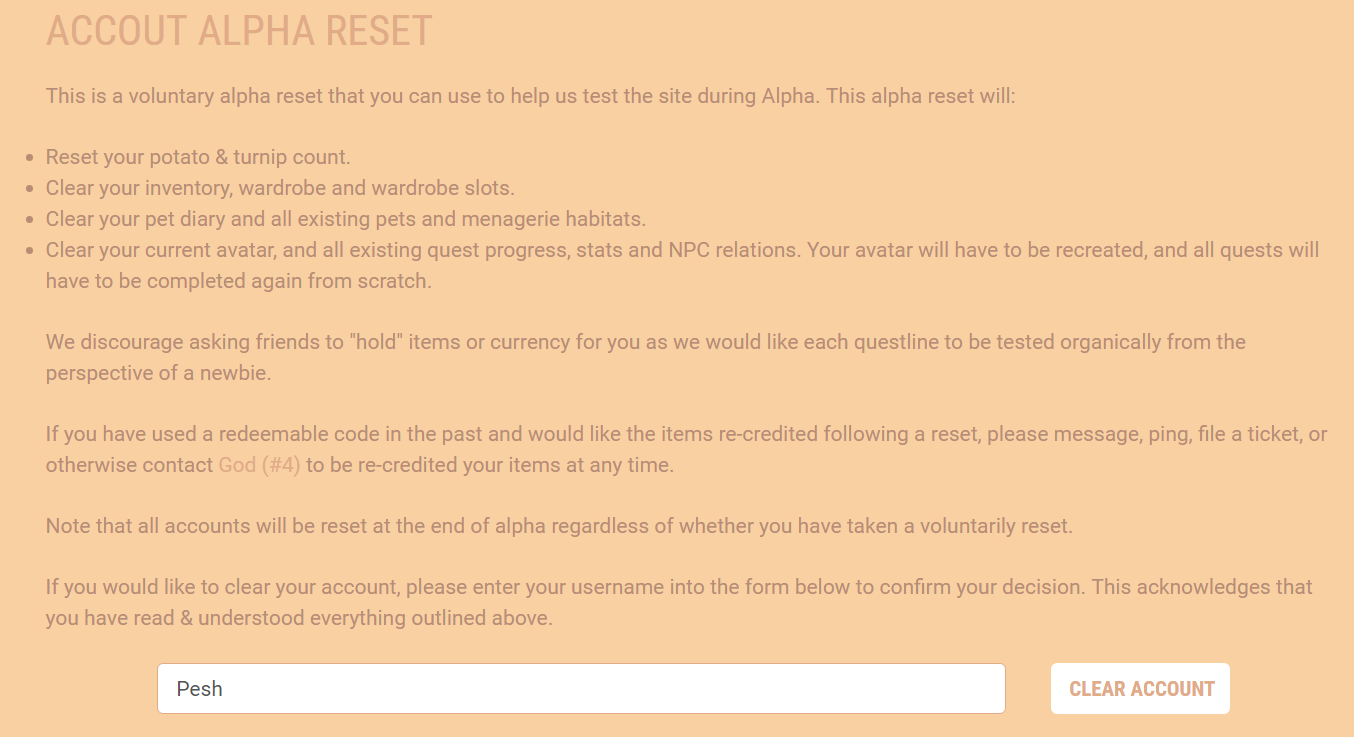
Task: Click the "have to be completed again from scratch" line
Action: tap(238, 281)
